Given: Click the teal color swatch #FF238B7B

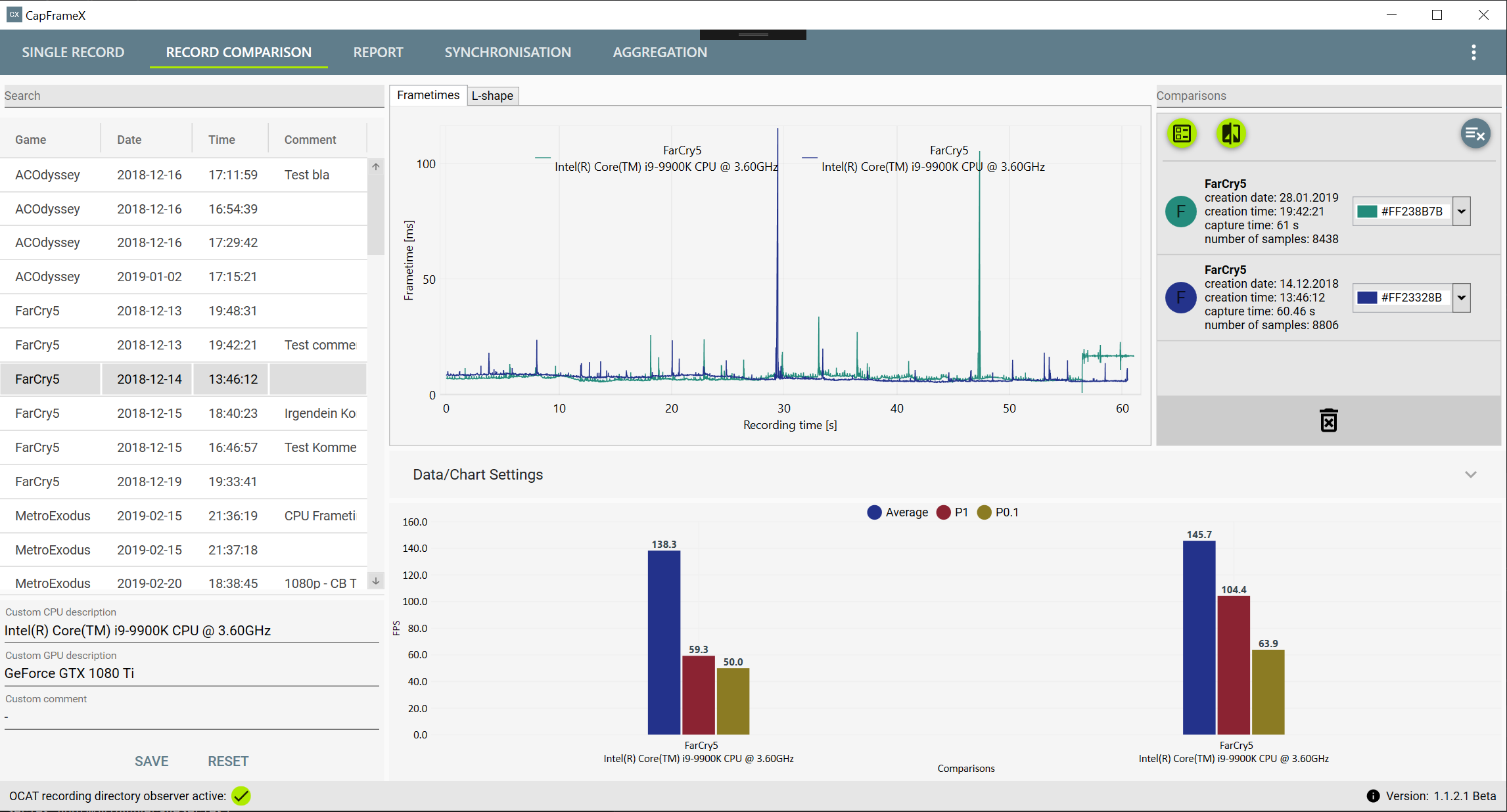Looking at the screenshot, I should tap(1367, 212).
